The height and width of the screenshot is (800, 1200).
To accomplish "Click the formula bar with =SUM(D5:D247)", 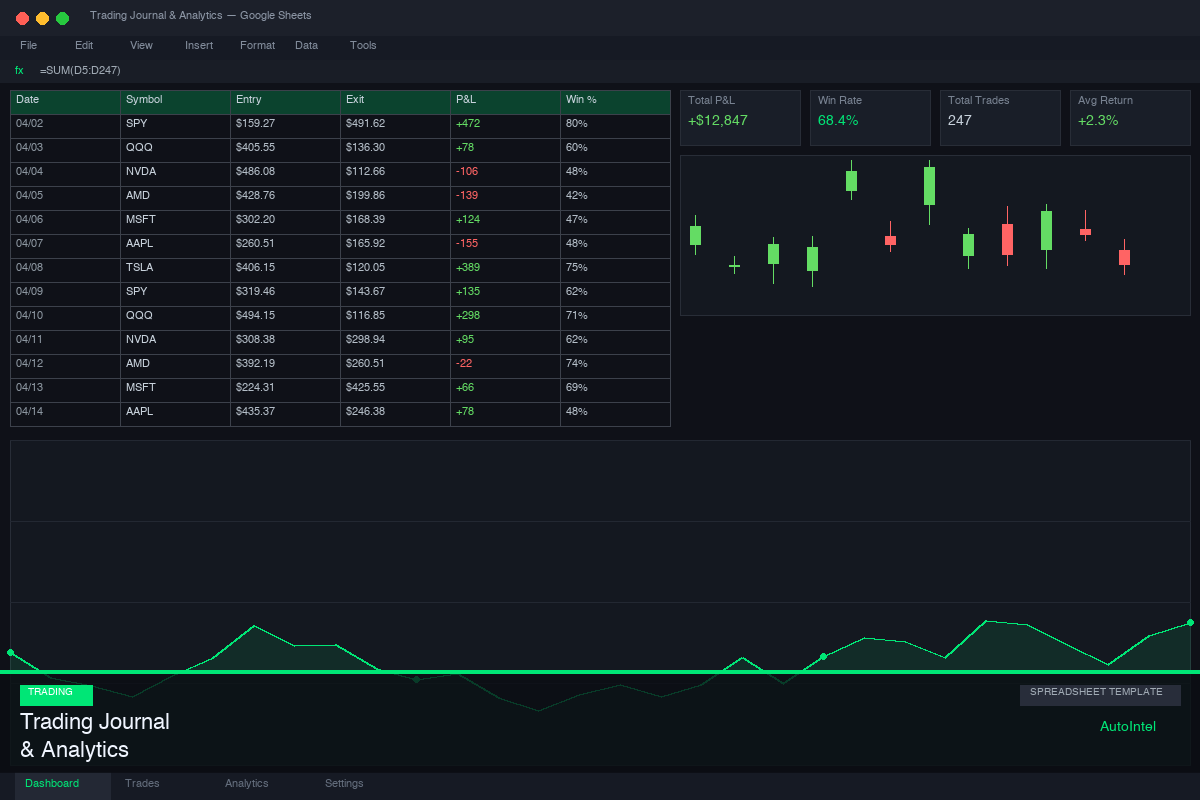I will 600,70.
